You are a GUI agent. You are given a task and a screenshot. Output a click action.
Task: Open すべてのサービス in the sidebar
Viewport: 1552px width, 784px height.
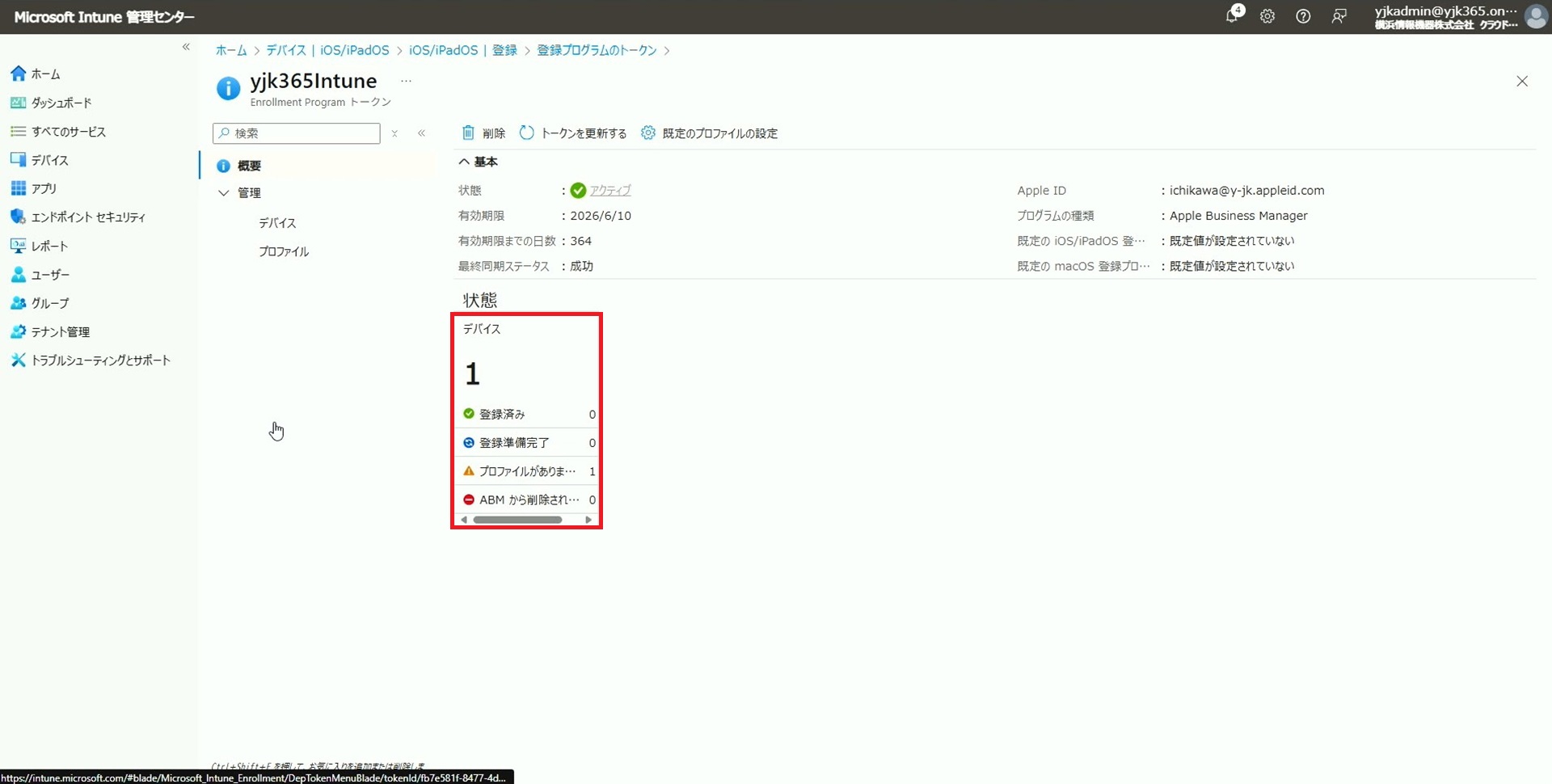[58, 131]
